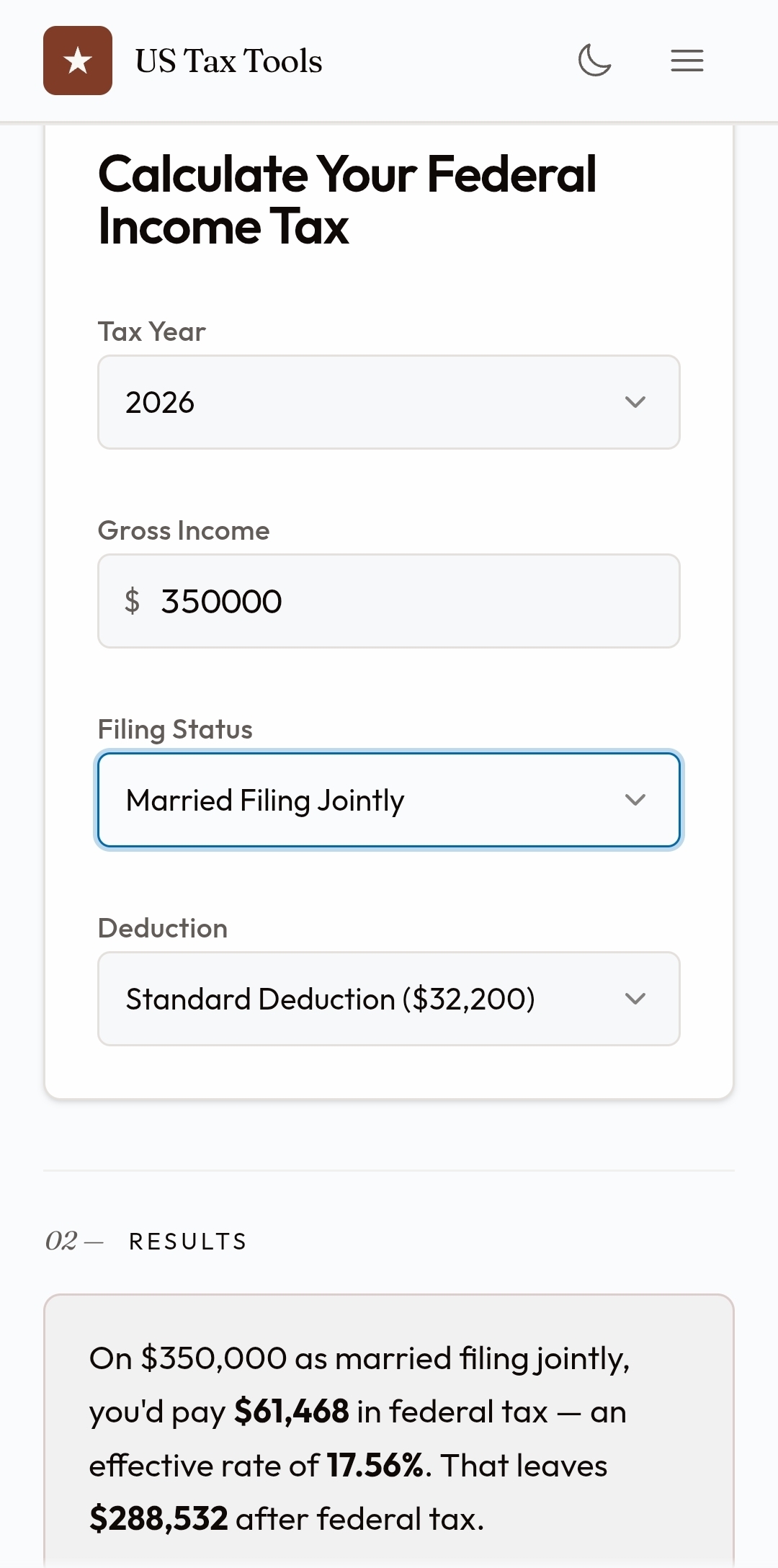778x1568 pixels.
Task: Go to US Tax Tools home title
Action: [x=228, y=61]
